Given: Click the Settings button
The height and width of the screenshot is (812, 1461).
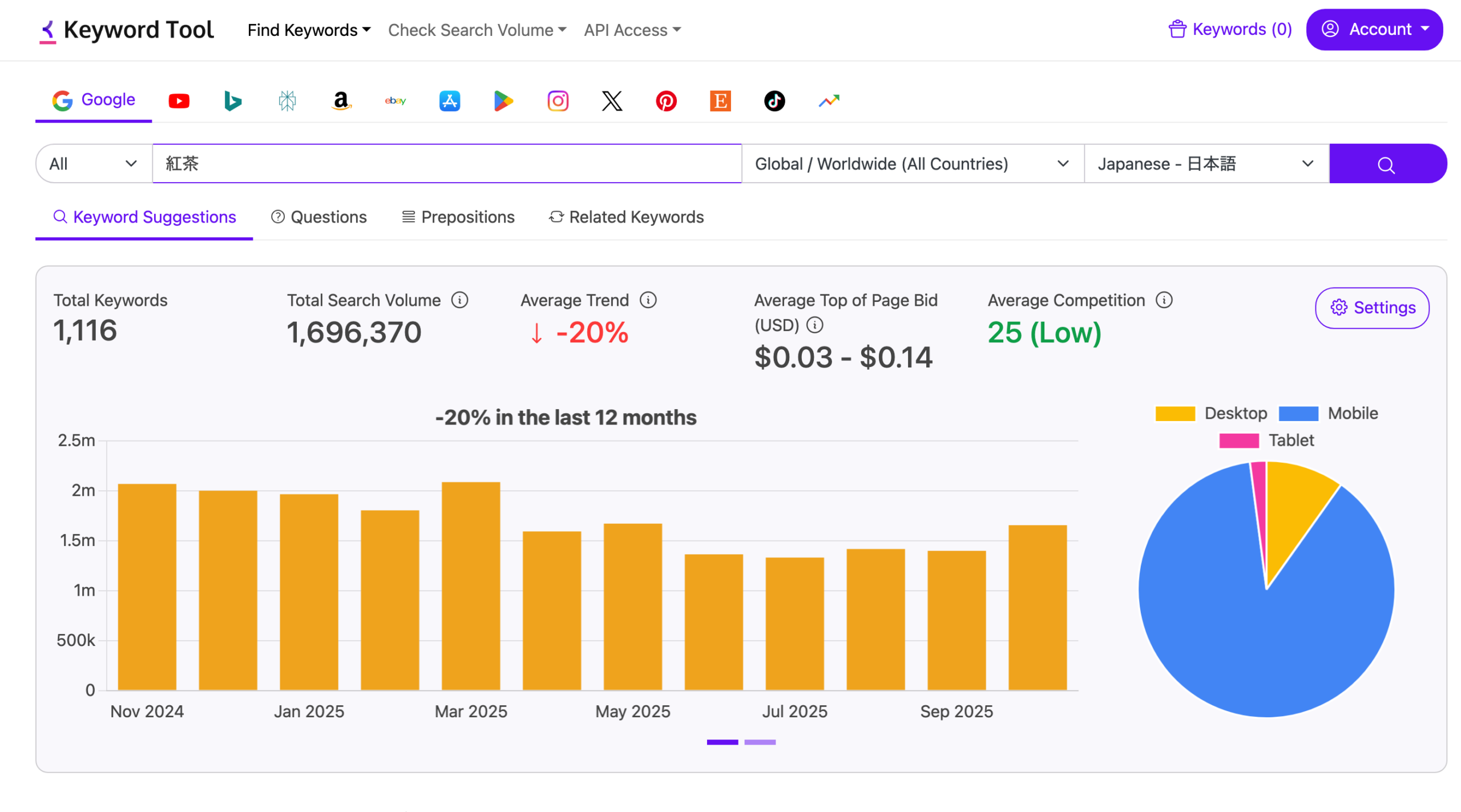Looking at the screenshot, I should pos(1372,308).
